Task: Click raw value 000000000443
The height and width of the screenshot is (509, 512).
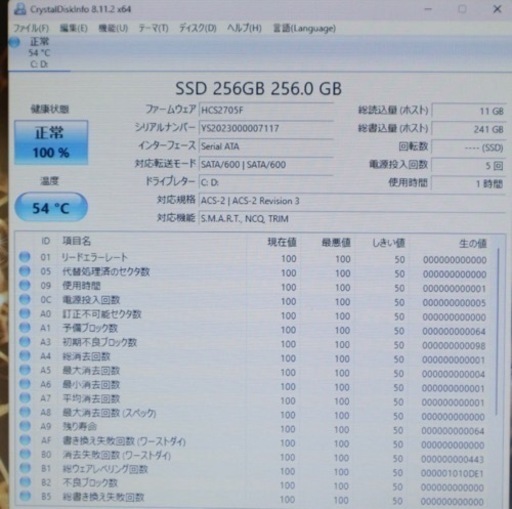Action: point(452,459)
